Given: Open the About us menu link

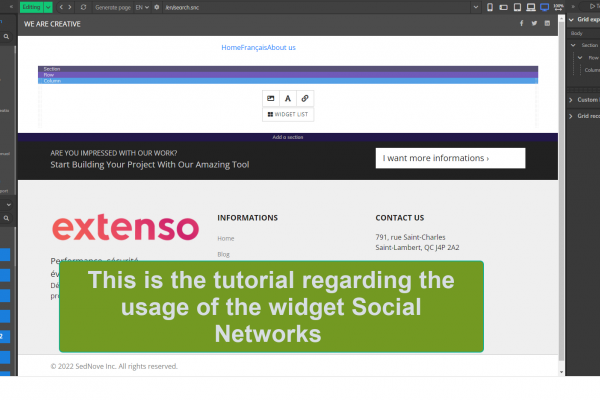Looking at the screenshot, I should 281,47.
